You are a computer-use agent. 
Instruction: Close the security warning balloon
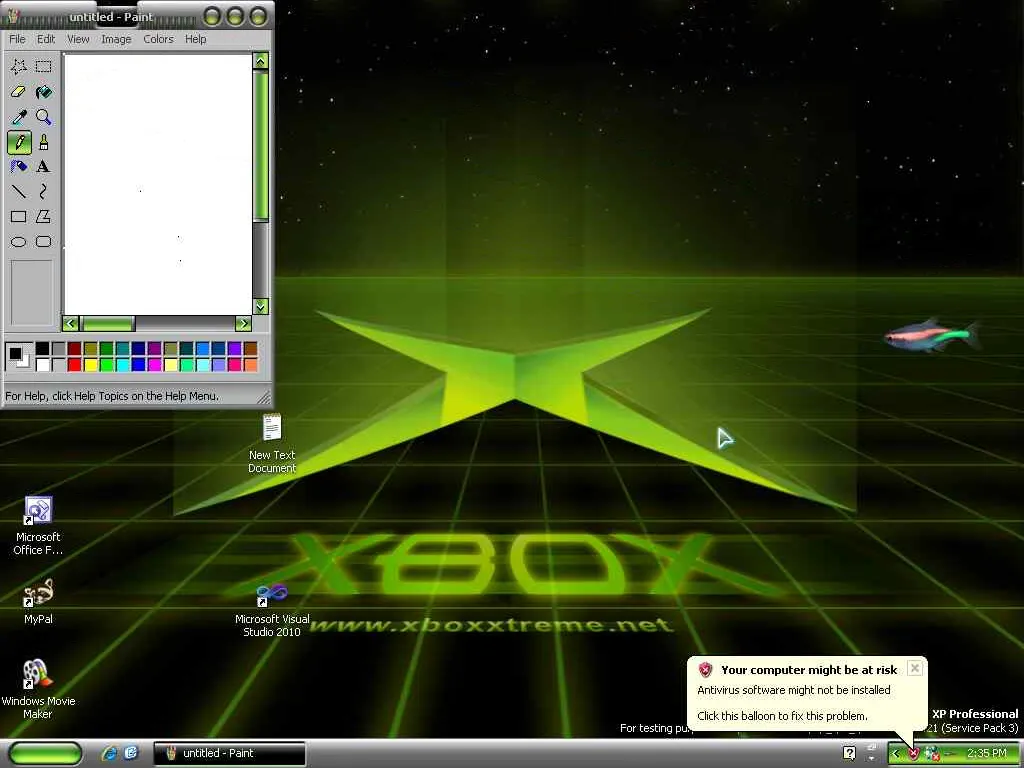(915, 668)
